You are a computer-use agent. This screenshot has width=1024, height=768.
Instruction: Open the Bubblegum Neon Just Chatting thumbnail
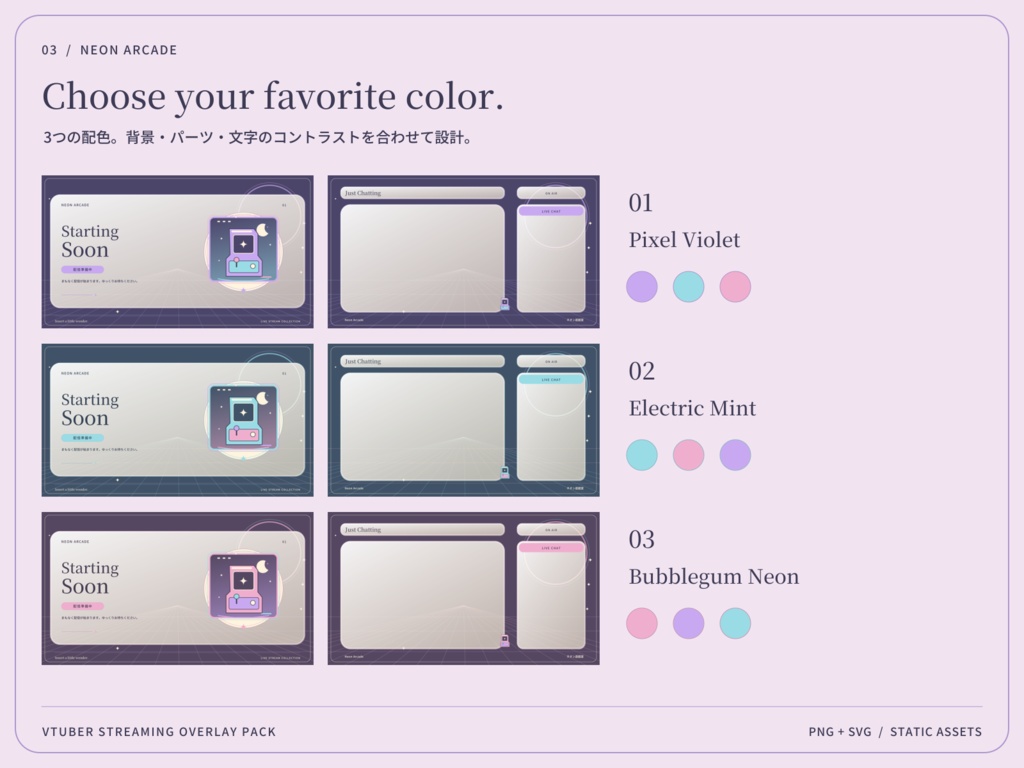[464, 588]
